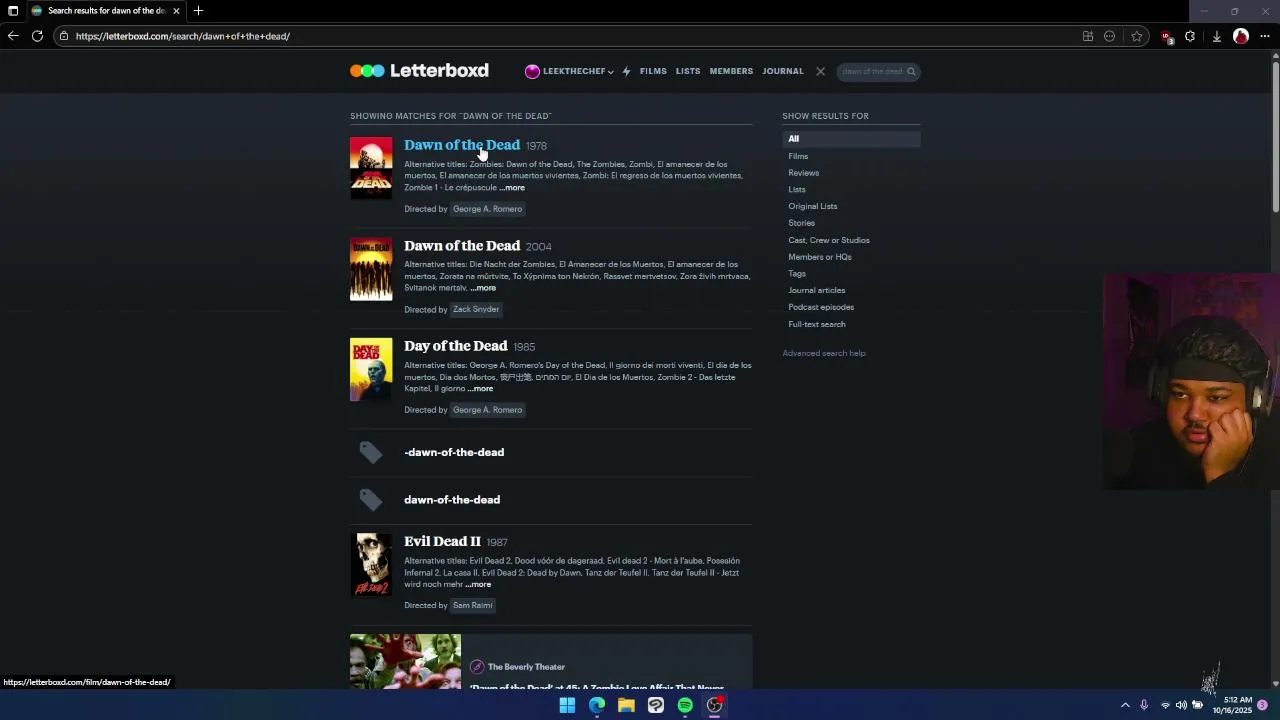
Task: Open Dawn of the Dead 1978 title link
Action: click(x=462, y=145)
